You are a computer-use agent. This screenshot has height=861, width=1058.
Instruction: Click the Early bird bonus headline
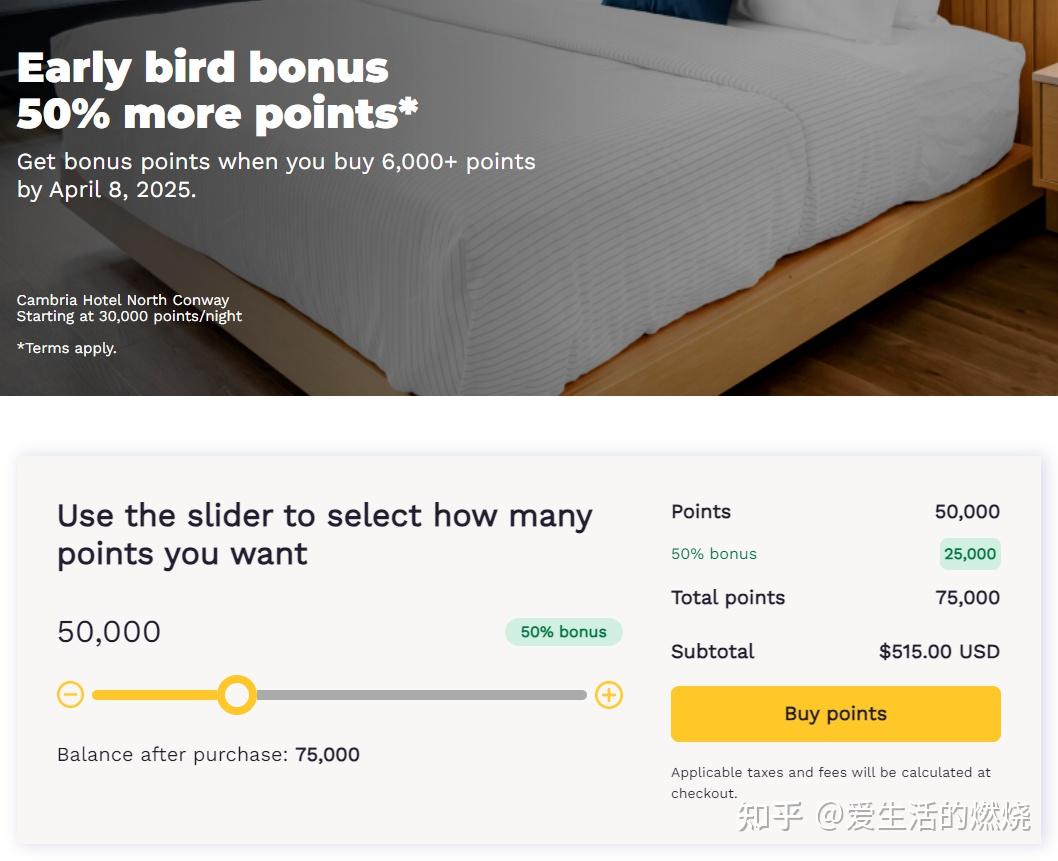(x=203, y=68)
